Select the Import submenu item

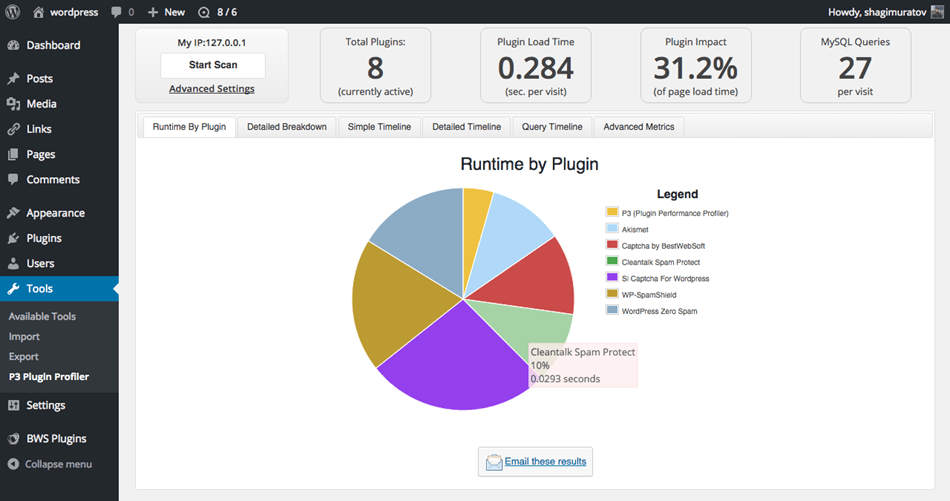[x=24, y=336]
